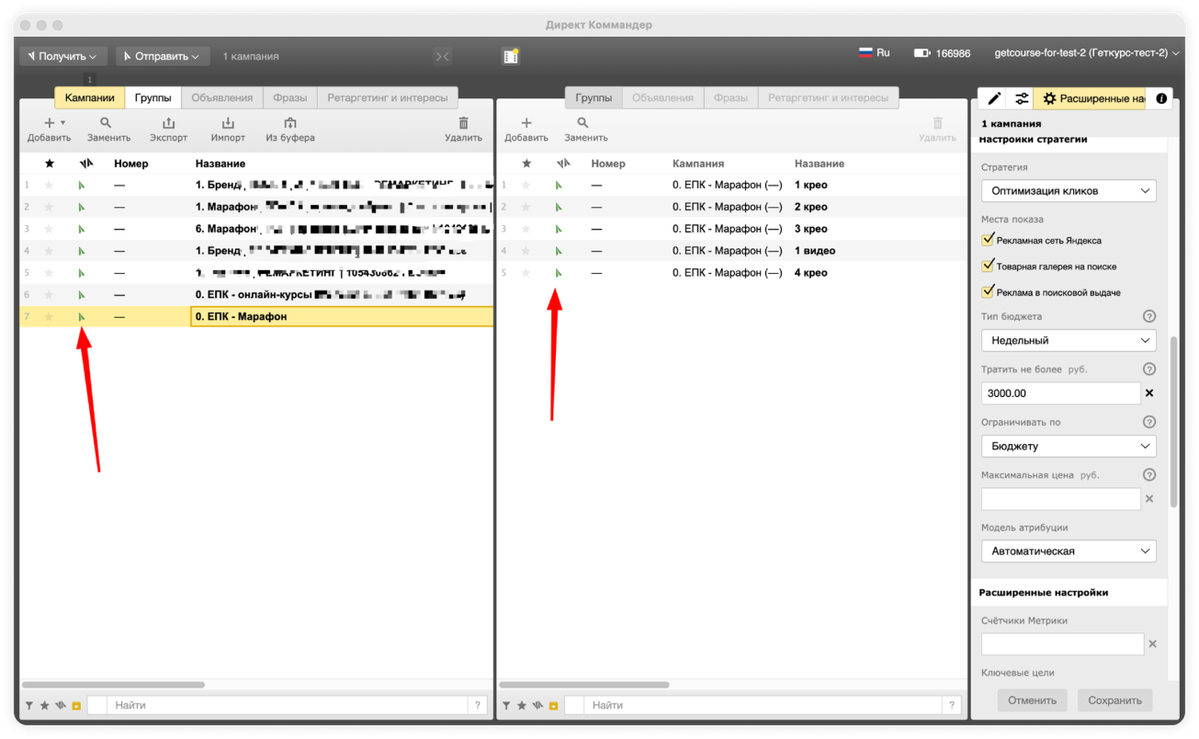Click the calendar notes icon in top bar
Viewport: 1199px width, 739px height.
(x=511, y=56)
